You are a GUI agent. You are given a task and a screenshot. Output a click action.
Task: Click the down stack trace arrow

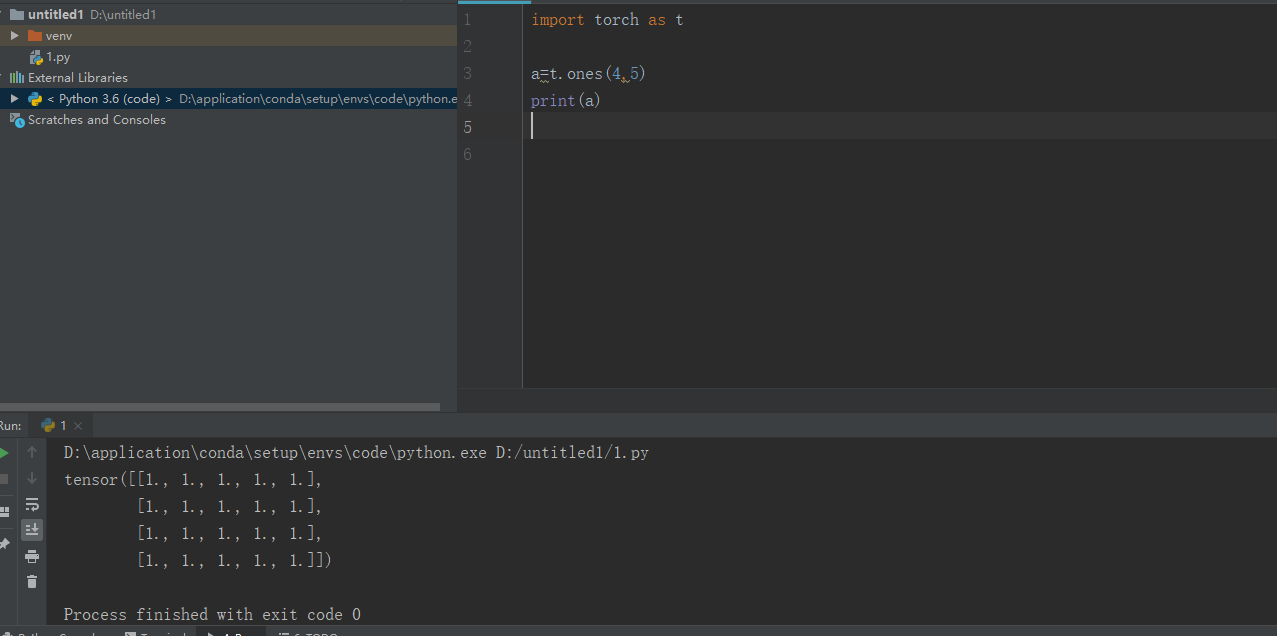pyautogui.click(x=31, y=478)
